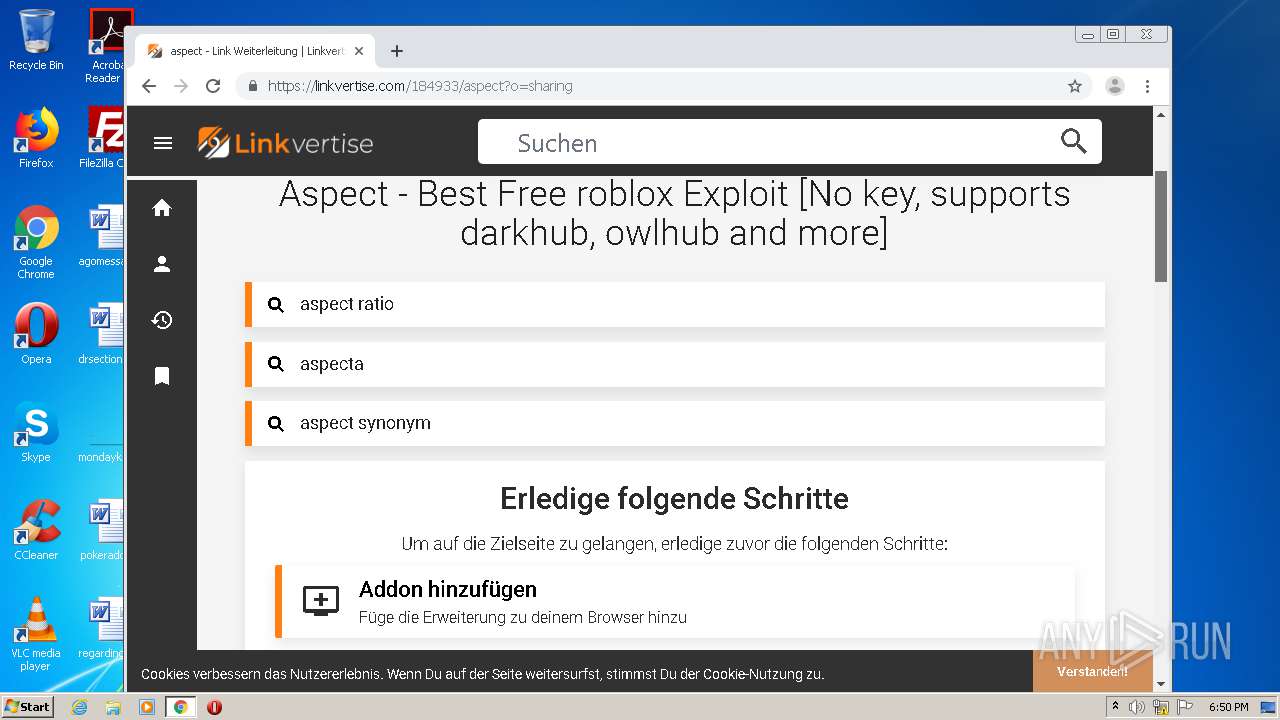Reload the page in Chrome
Image resolution: width=1280 pixels, height=720 pixels.
[213, 86]
